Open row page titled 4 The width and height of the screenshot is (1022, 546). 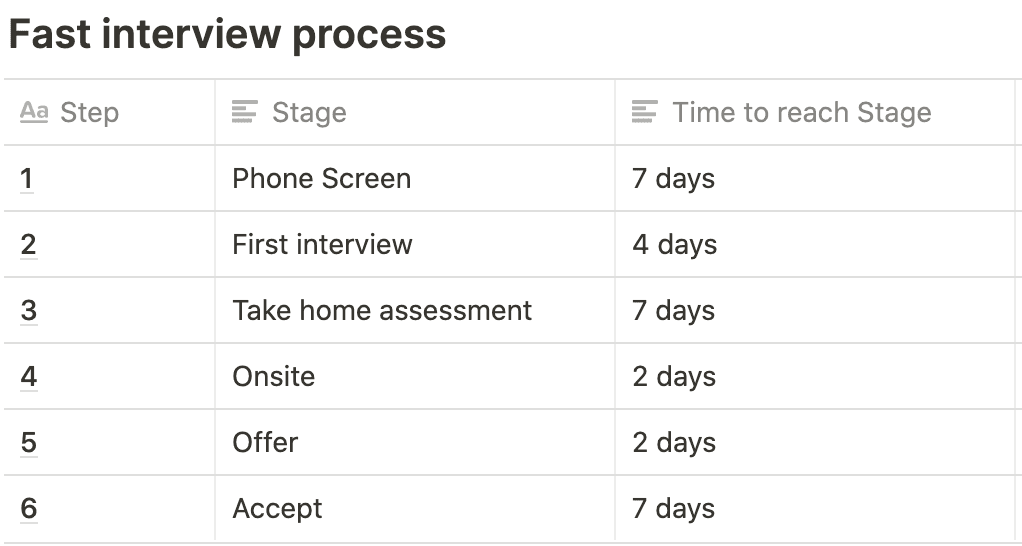[x=28, y=377]
